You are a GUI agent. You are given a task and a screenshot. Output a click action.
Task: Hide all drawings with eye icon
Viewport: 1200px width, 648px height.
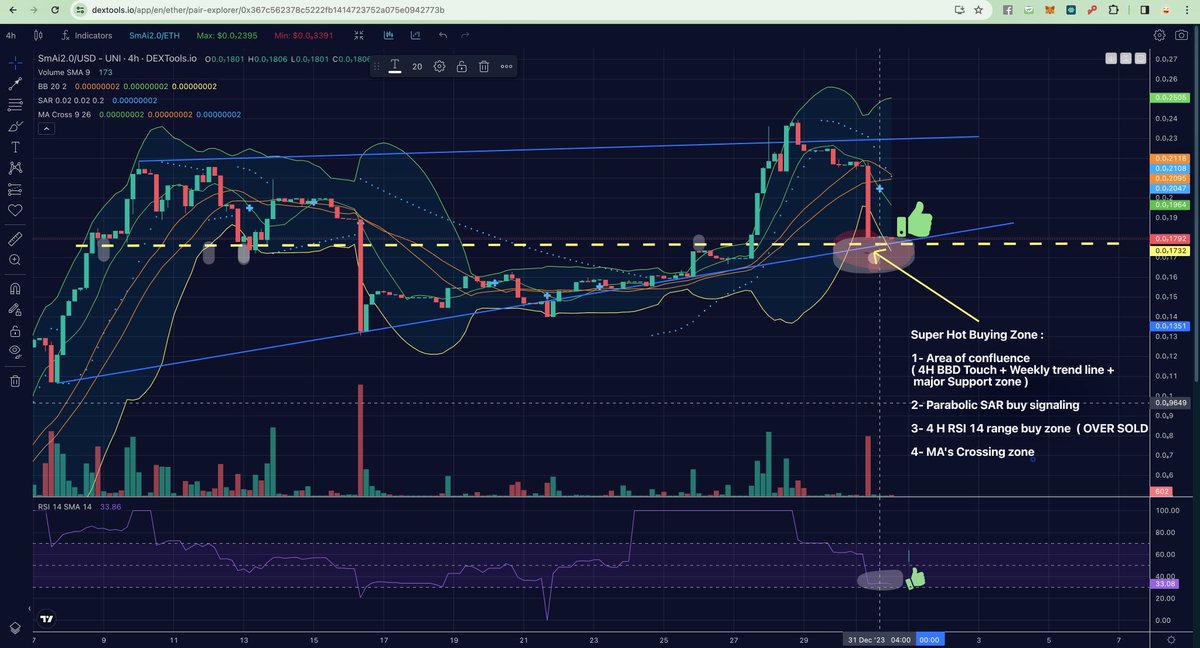click(14, 351)
